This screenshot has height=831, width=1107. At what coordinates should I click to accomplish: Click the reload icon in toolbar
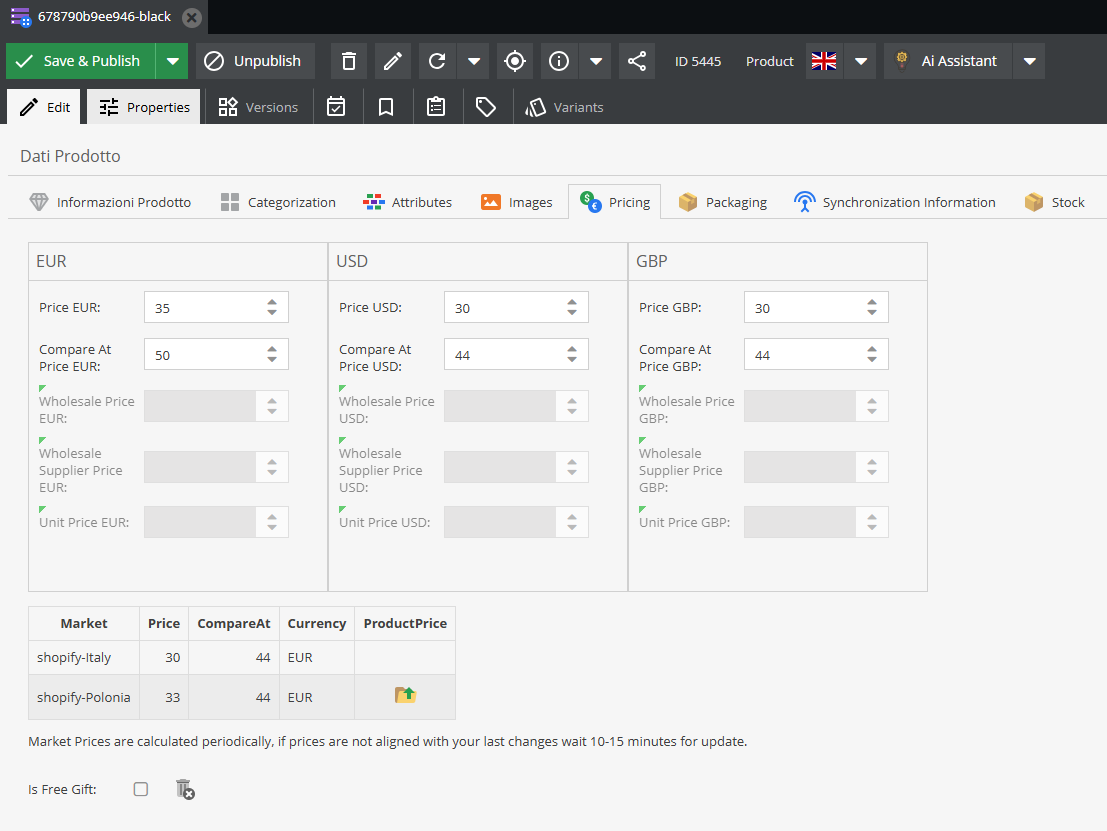(x=437, y=61)
